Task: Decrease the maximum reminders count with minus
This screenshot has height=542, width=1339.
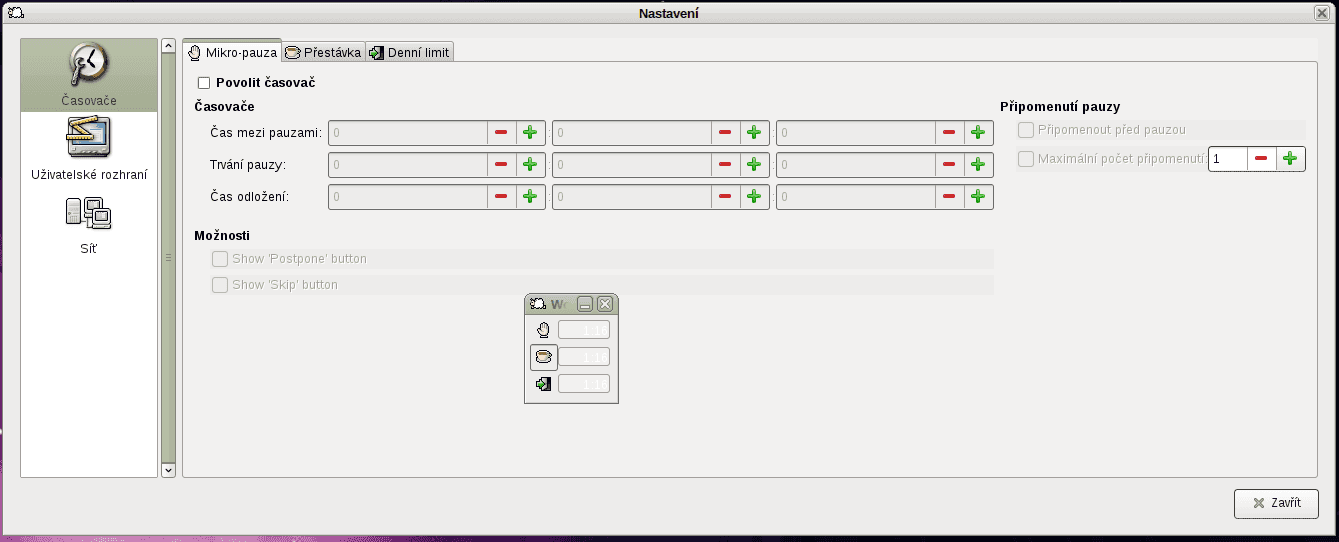Action: click(x=1261, y=158)
